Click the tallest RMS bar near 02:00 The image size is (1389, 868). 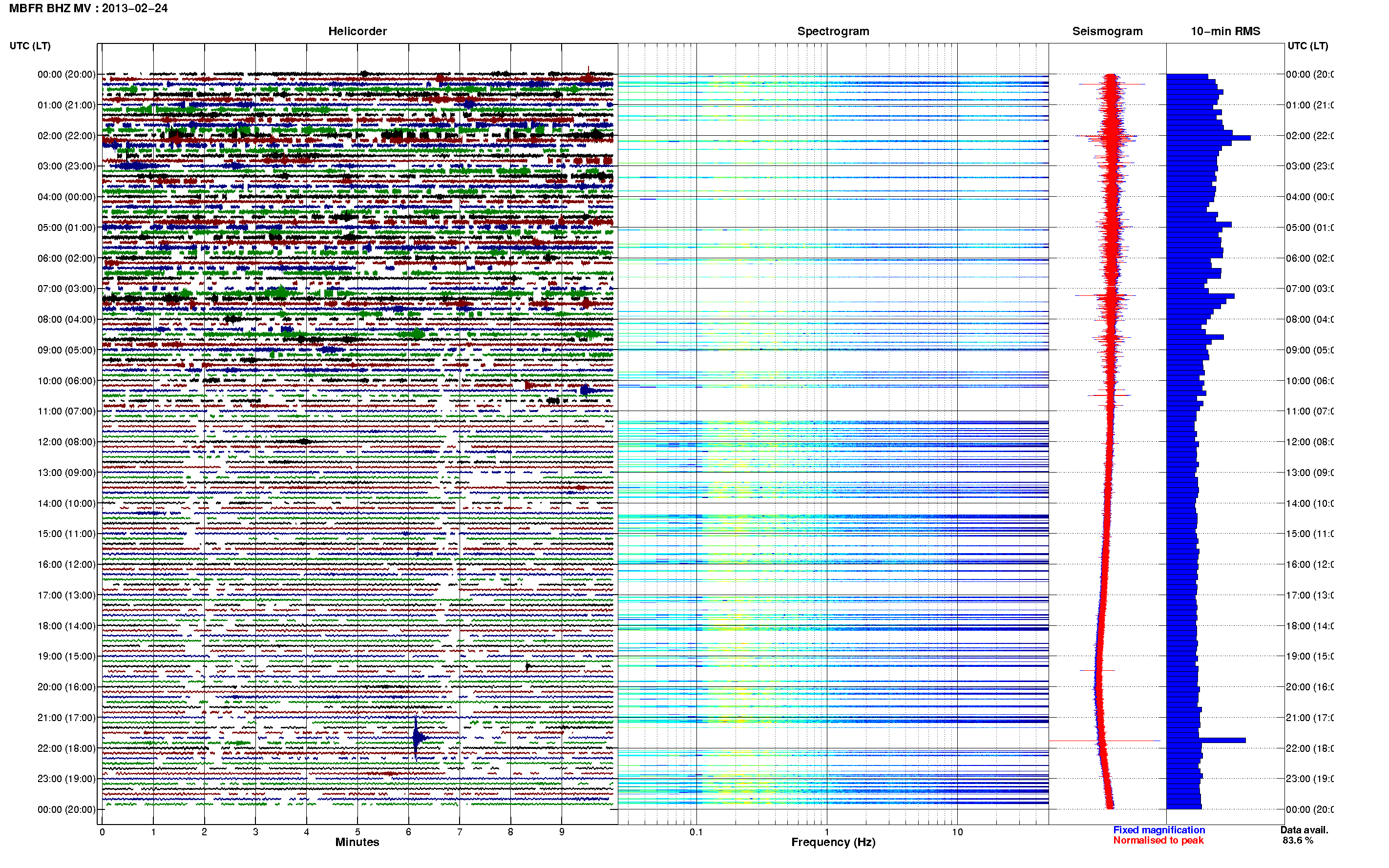tap(1208, 138)
